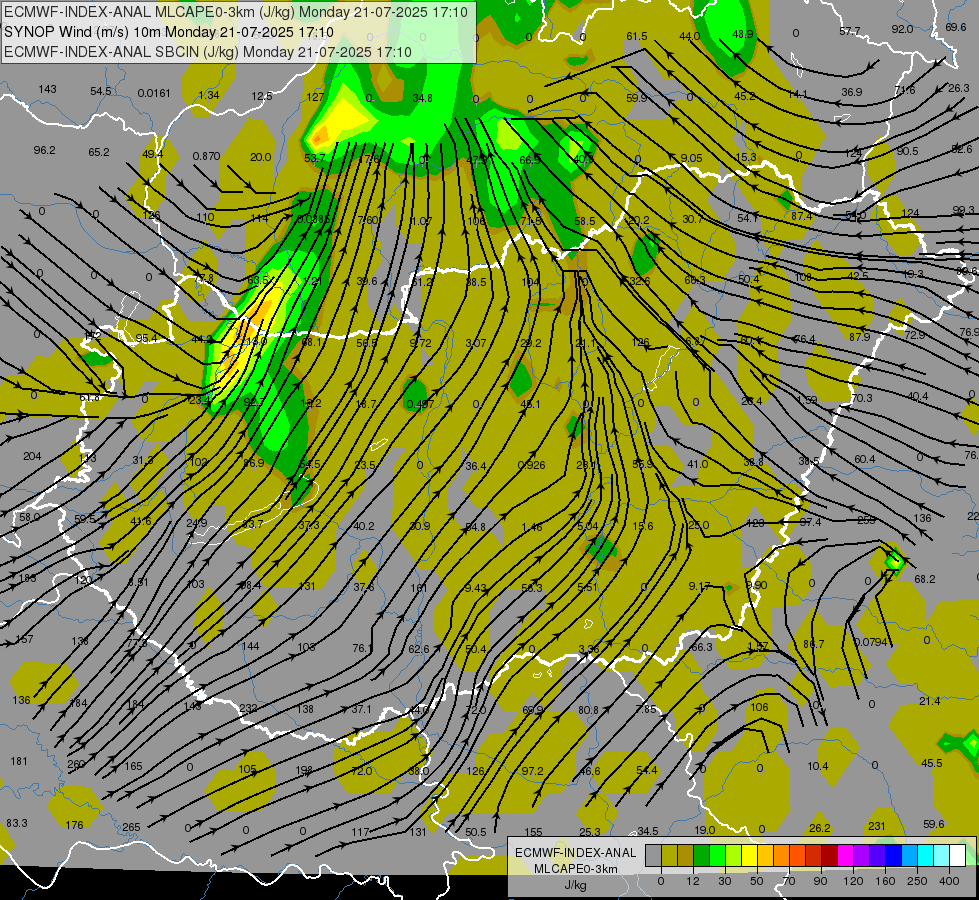
Task: Click the cyan legend swatch
Action: pos(925,855)
